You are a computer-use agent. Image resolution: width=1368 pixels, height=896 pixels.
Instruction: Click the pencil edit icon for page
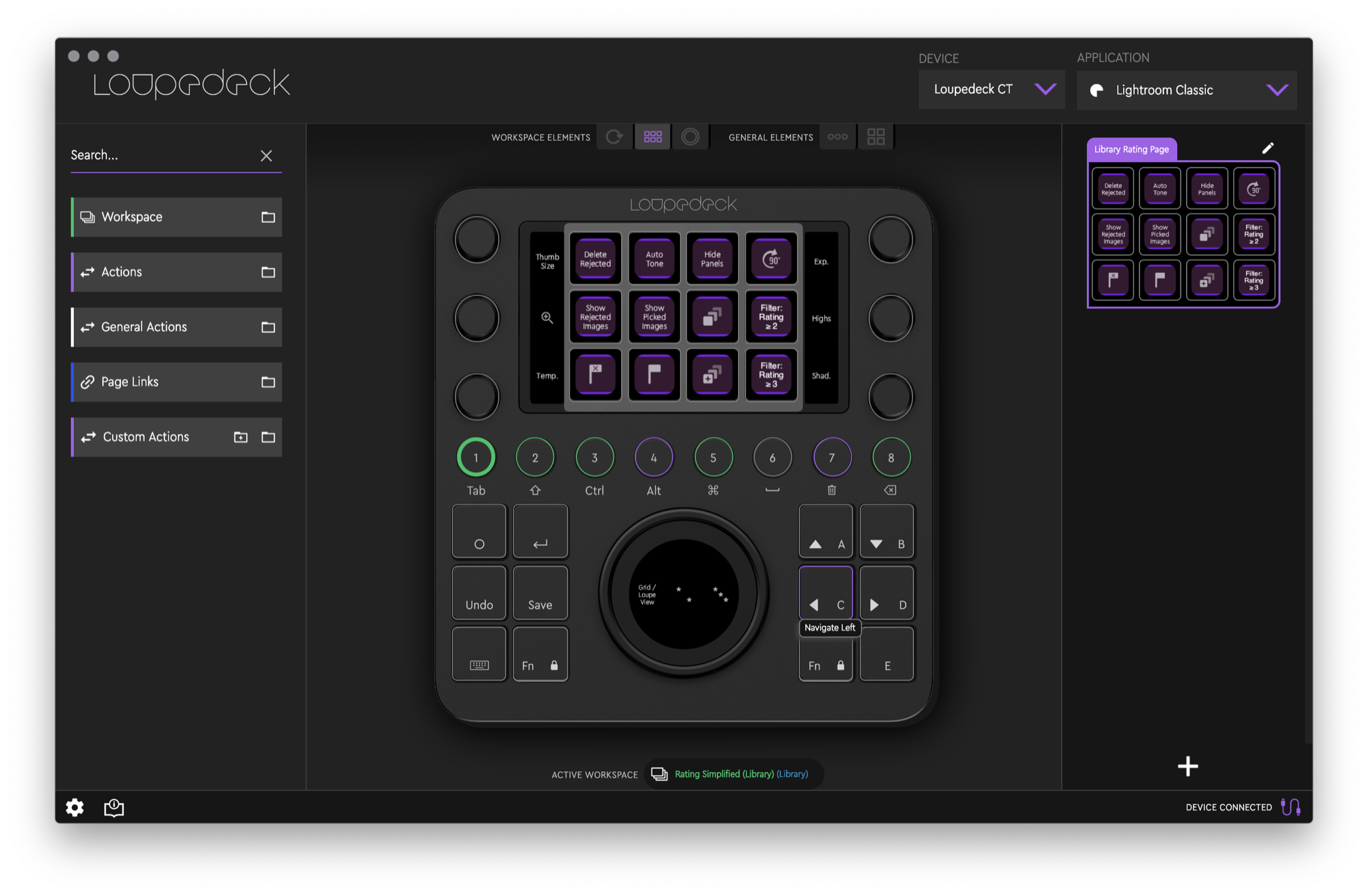[1267, 148]
